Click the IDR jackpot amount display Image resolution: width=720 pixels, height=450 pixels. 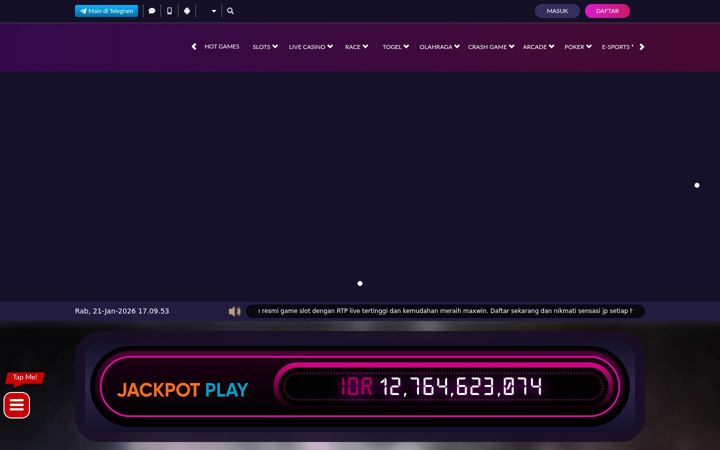[441, 387]
